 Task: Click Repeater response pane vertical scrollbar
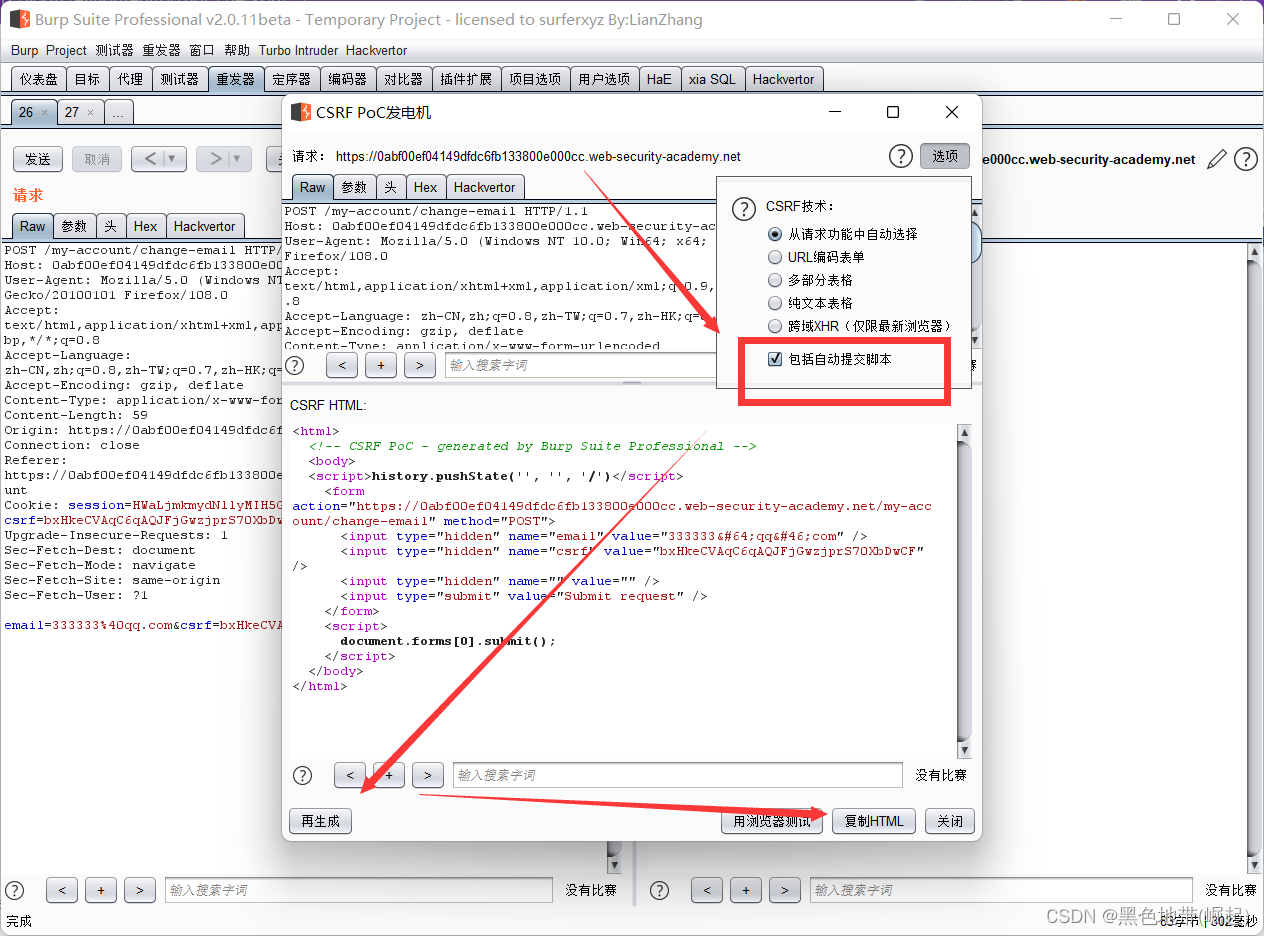pyautogui.click(x=1253, y=559)
